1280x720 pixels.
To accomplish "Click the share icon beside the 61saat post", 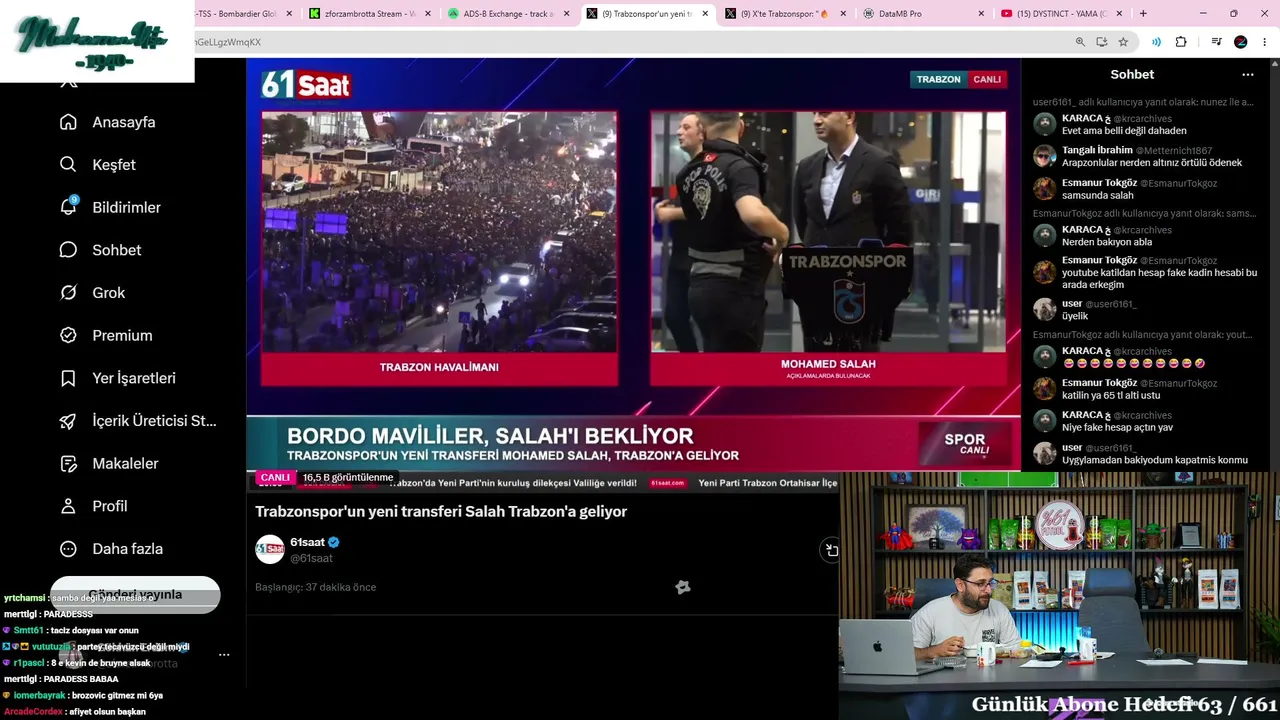I will 830,549.
